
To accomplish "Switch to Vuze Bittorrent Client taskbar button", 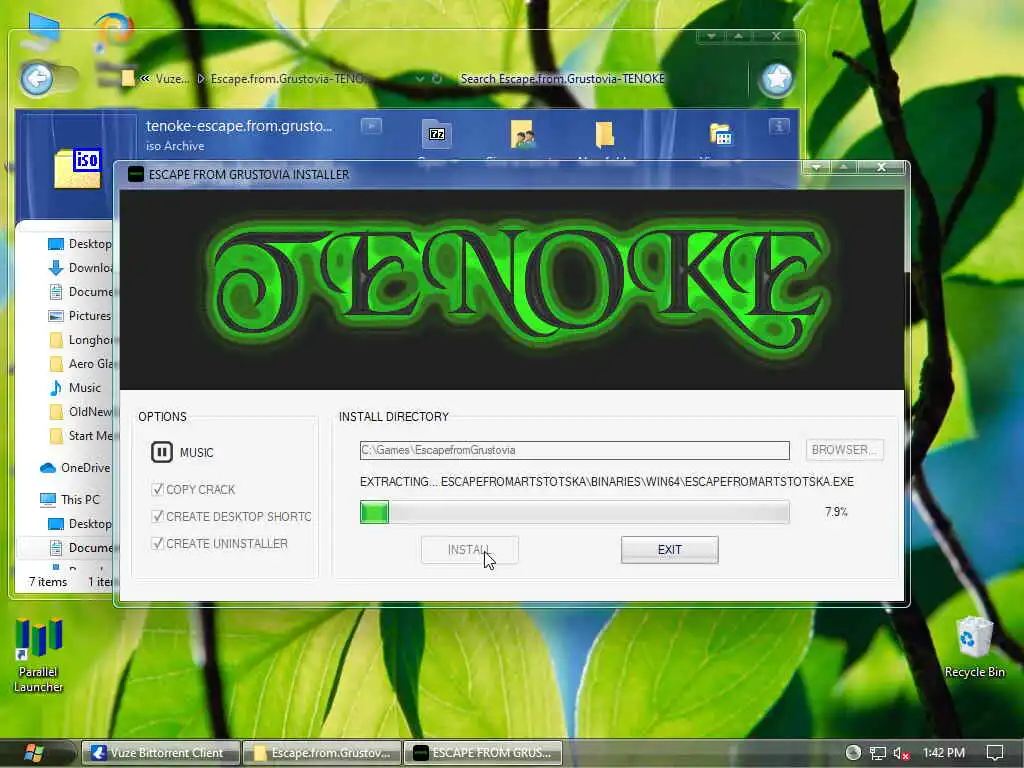I will 160,753.
